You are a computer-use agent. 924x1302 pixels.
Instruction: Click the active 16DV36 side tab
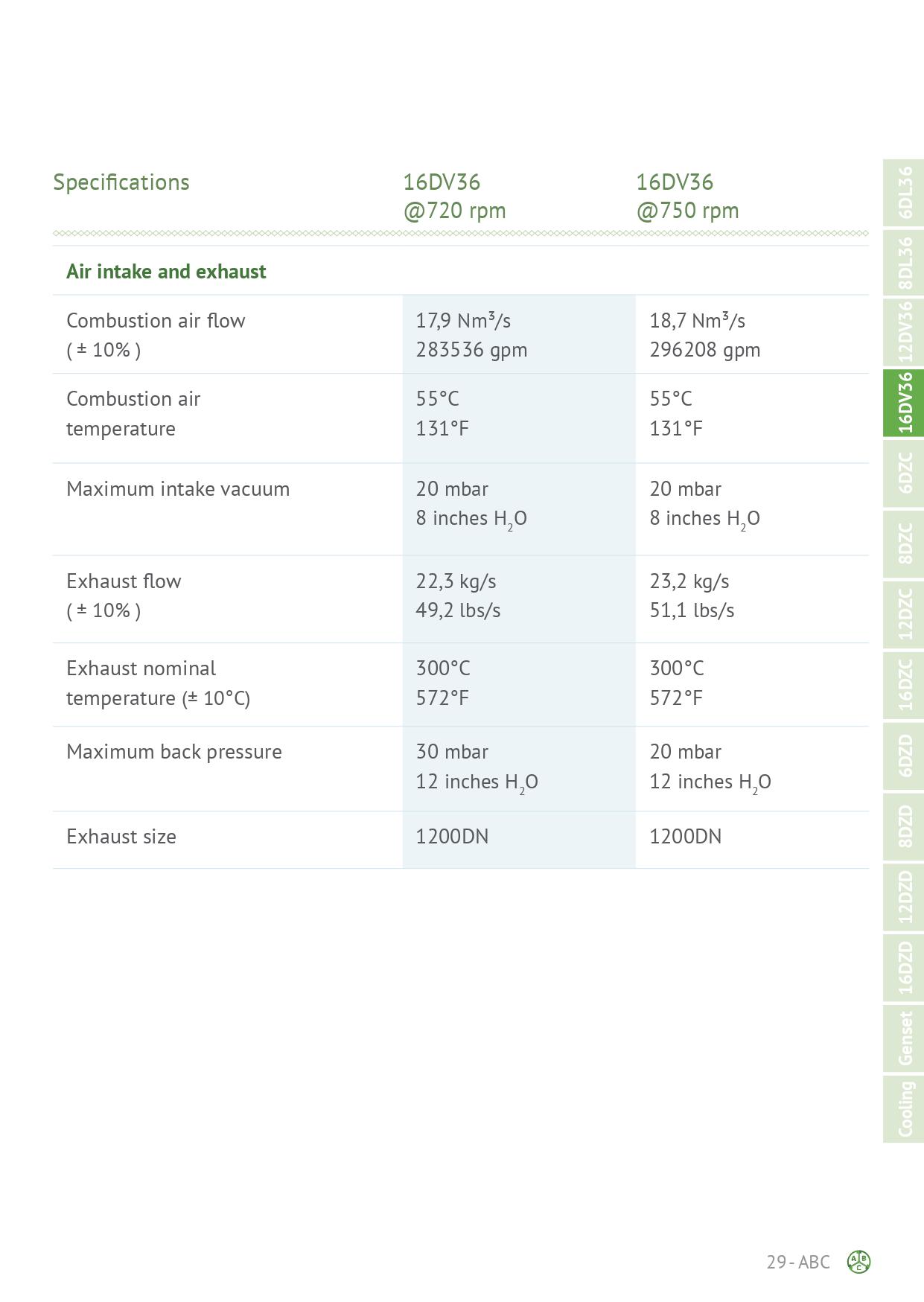point(904,403)
